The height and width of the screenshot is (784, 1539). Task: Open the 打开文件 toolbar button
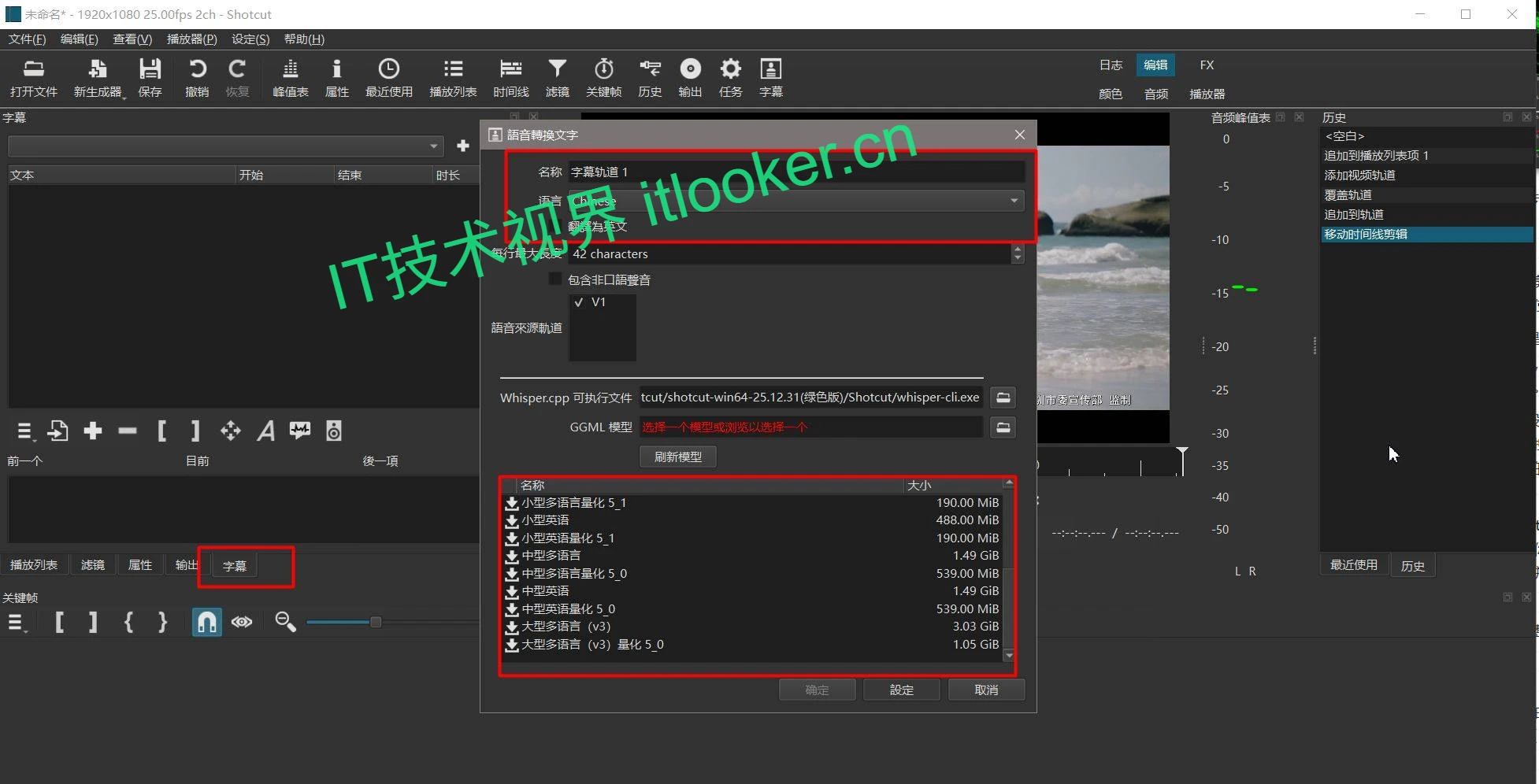(x=33, y=78)
